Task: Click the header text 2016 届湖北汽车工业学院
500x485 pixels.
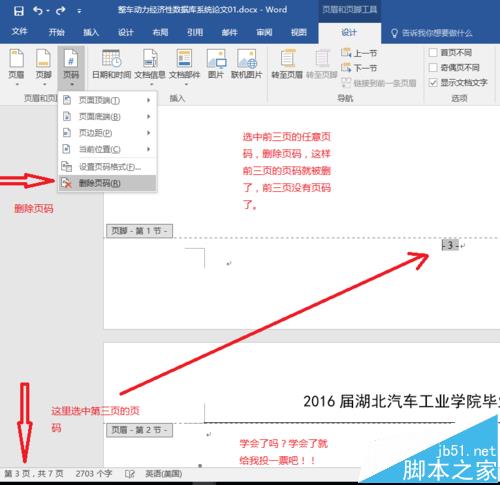Action: click(402, 401)
